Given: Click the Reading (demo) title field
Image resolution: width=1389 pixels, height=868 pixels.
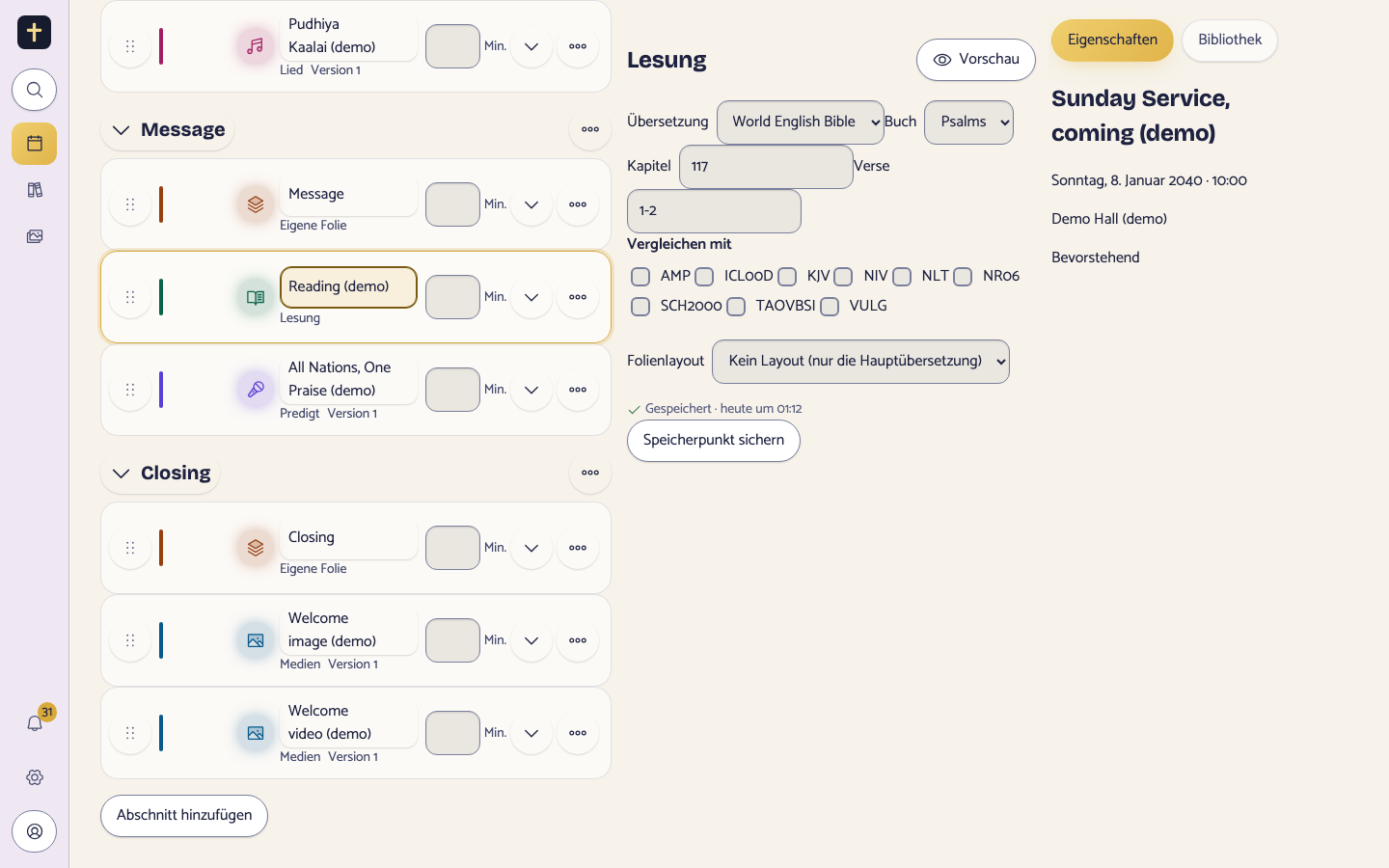Looking at the screenshot, I should click(348, 287).
